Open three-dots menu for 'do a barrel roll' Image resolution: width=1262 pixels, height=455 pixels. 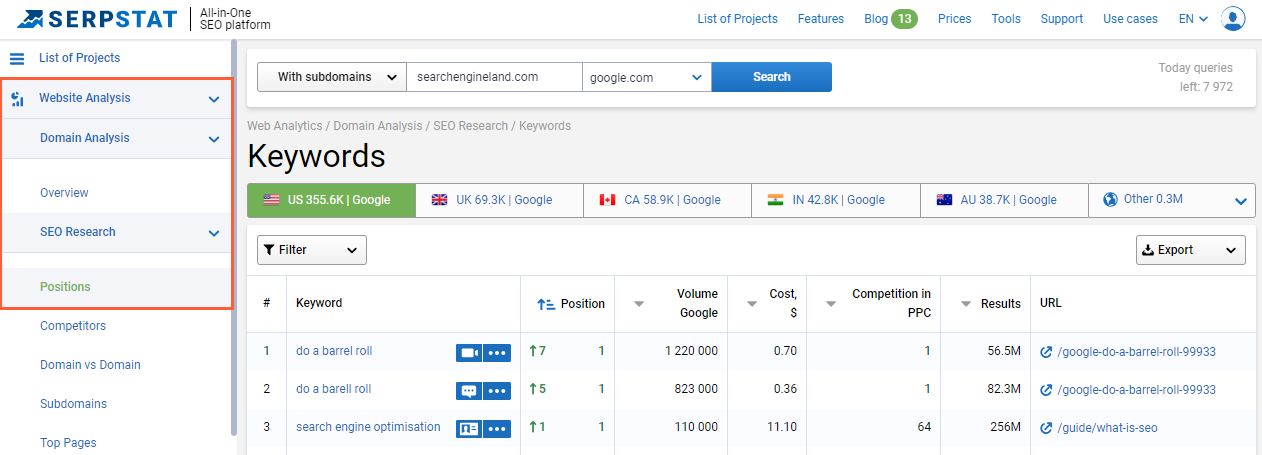click(x=497, y=352)
